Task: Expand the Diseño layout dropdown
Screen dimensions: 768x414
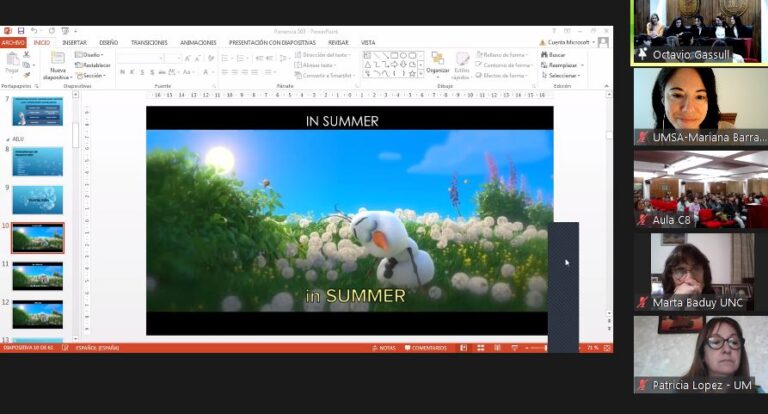Action: tap(89, 55)
